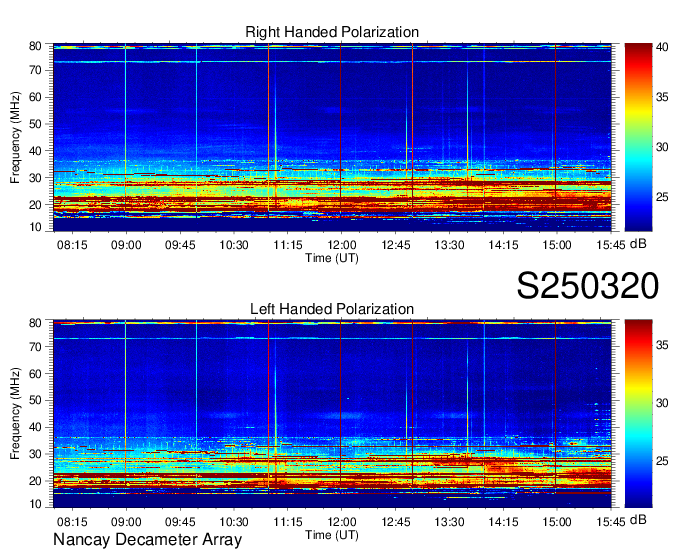
Task: Click the 25 value on right-handed colorbar
Action: pyautogui.click(x=662, y=197)
